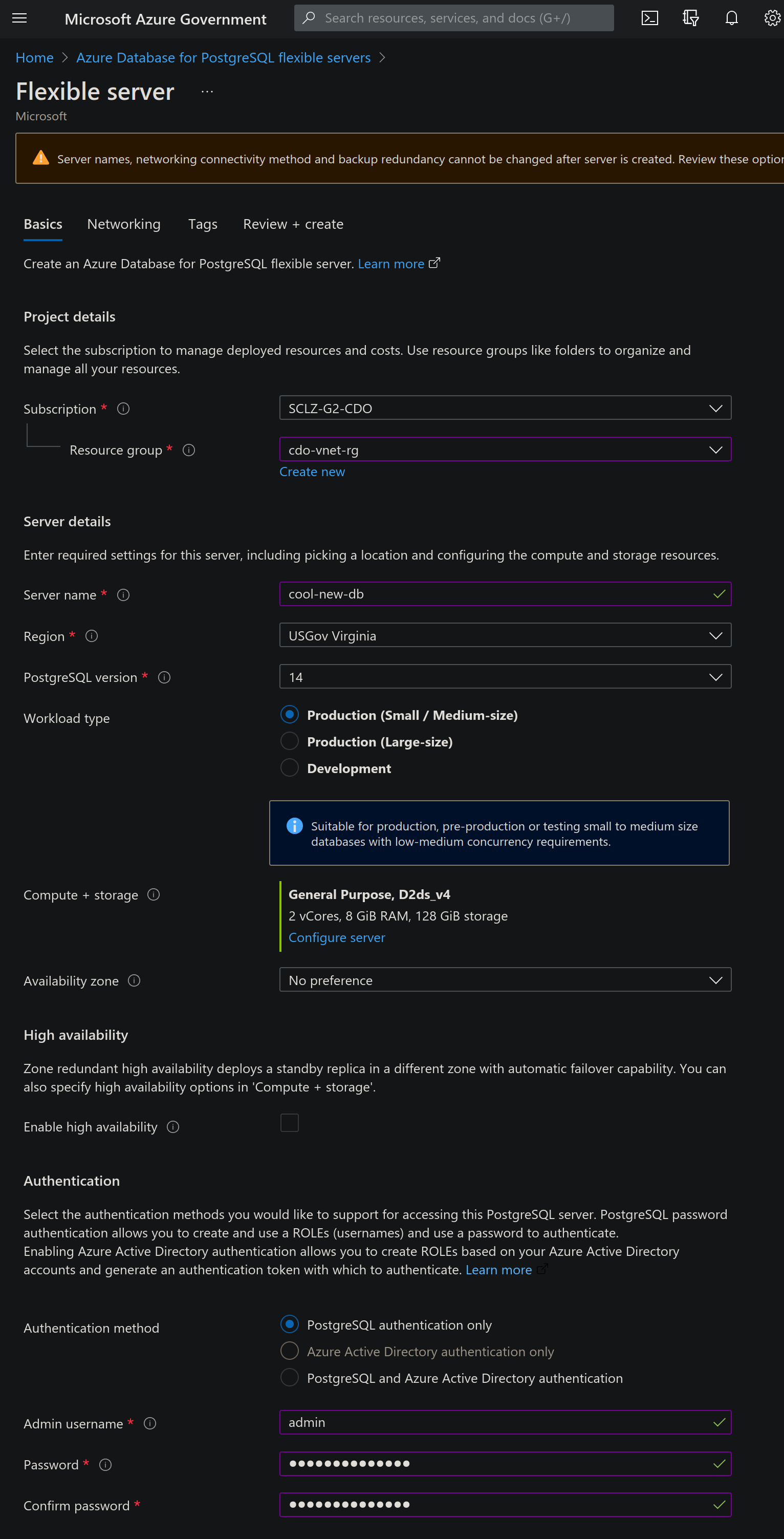Click the ellipsis next to Flexible server

point(207,92)
